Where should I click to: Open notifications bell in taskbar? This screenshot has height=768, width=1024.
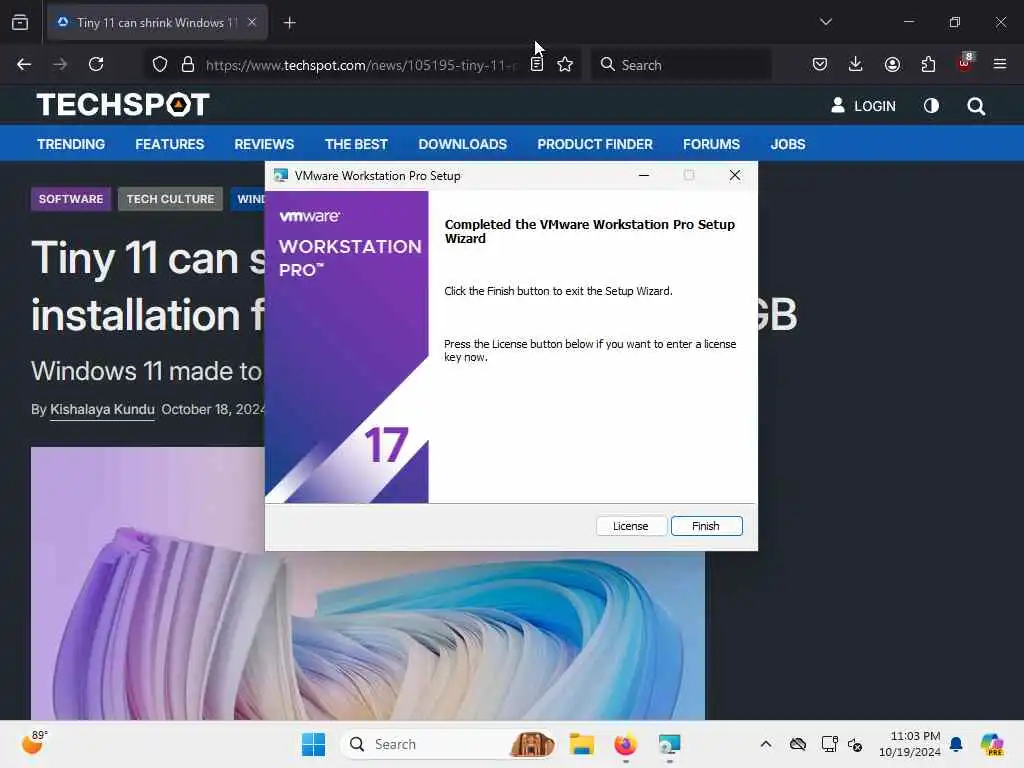[x=956, y=744]
